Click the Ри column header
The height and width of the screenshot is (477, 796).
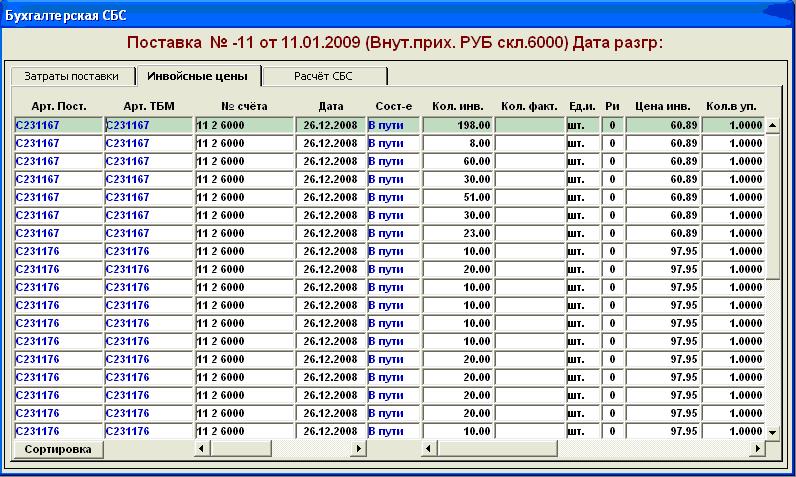(612, 107)
